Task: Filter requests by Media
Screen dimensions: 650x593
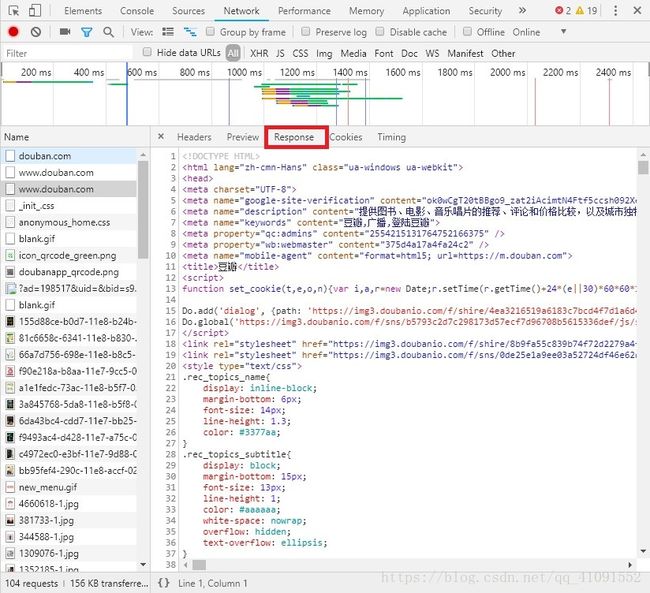Action: click(x=353, y=53)
